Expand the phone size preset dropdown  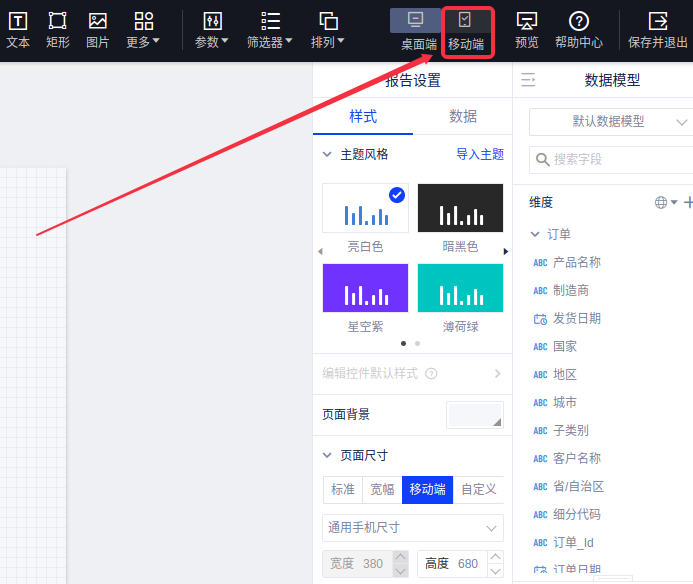pyautogui.click(x=412, y=527)
